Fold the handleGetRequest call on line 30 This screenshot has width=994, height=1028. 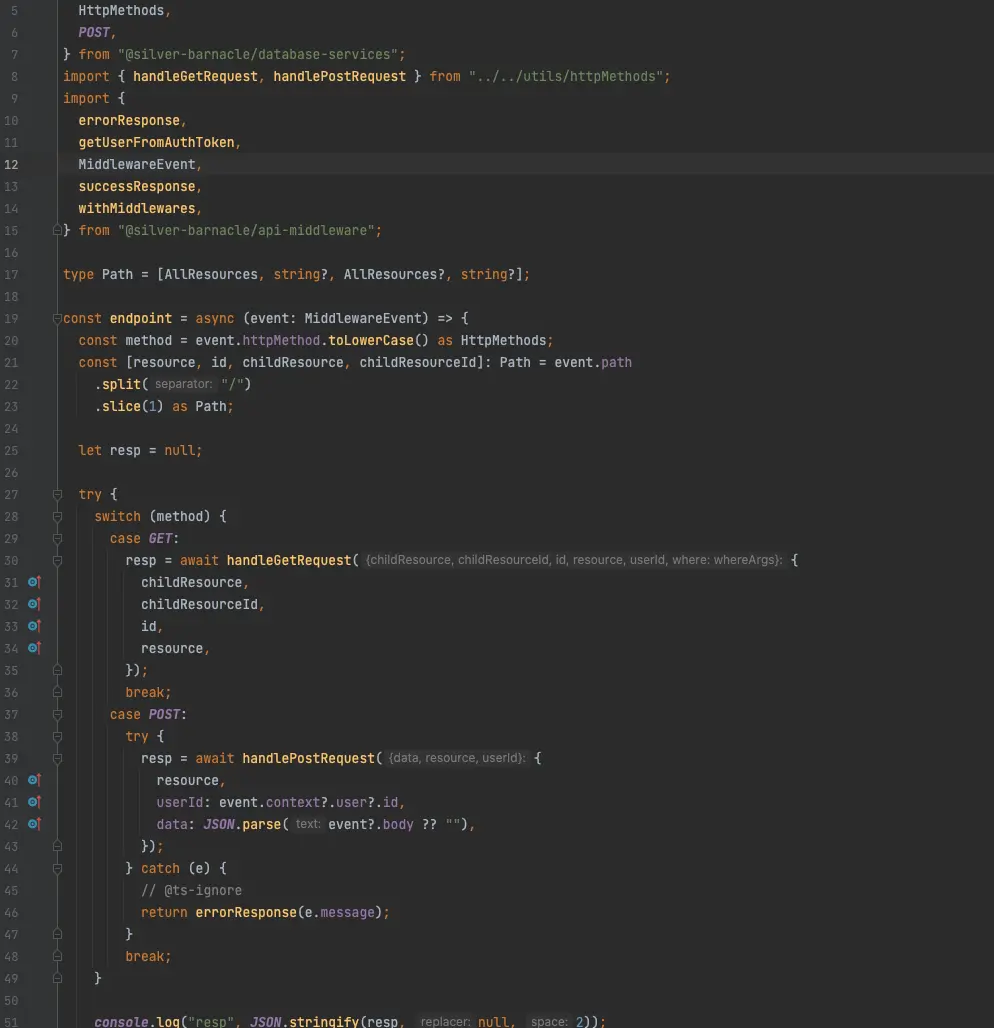point(57,561)
